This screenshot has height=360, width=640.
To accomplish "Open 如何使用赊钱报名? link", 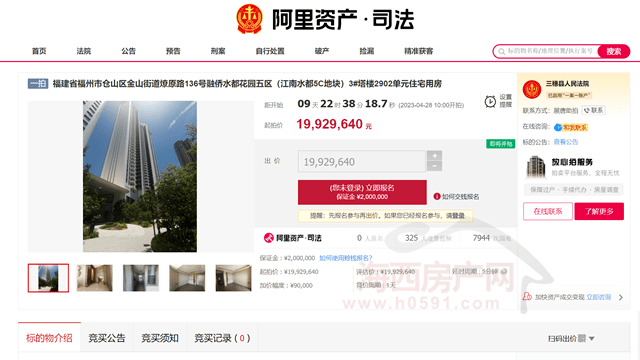I will [346, 258].
